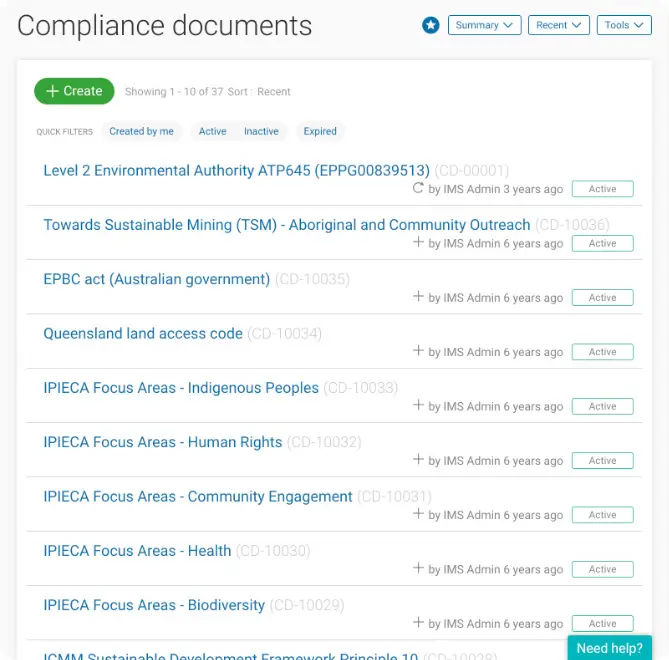Click the CD-10036 document ID
The height and width of the screenshot is (660, 669).
pos(572,225)
